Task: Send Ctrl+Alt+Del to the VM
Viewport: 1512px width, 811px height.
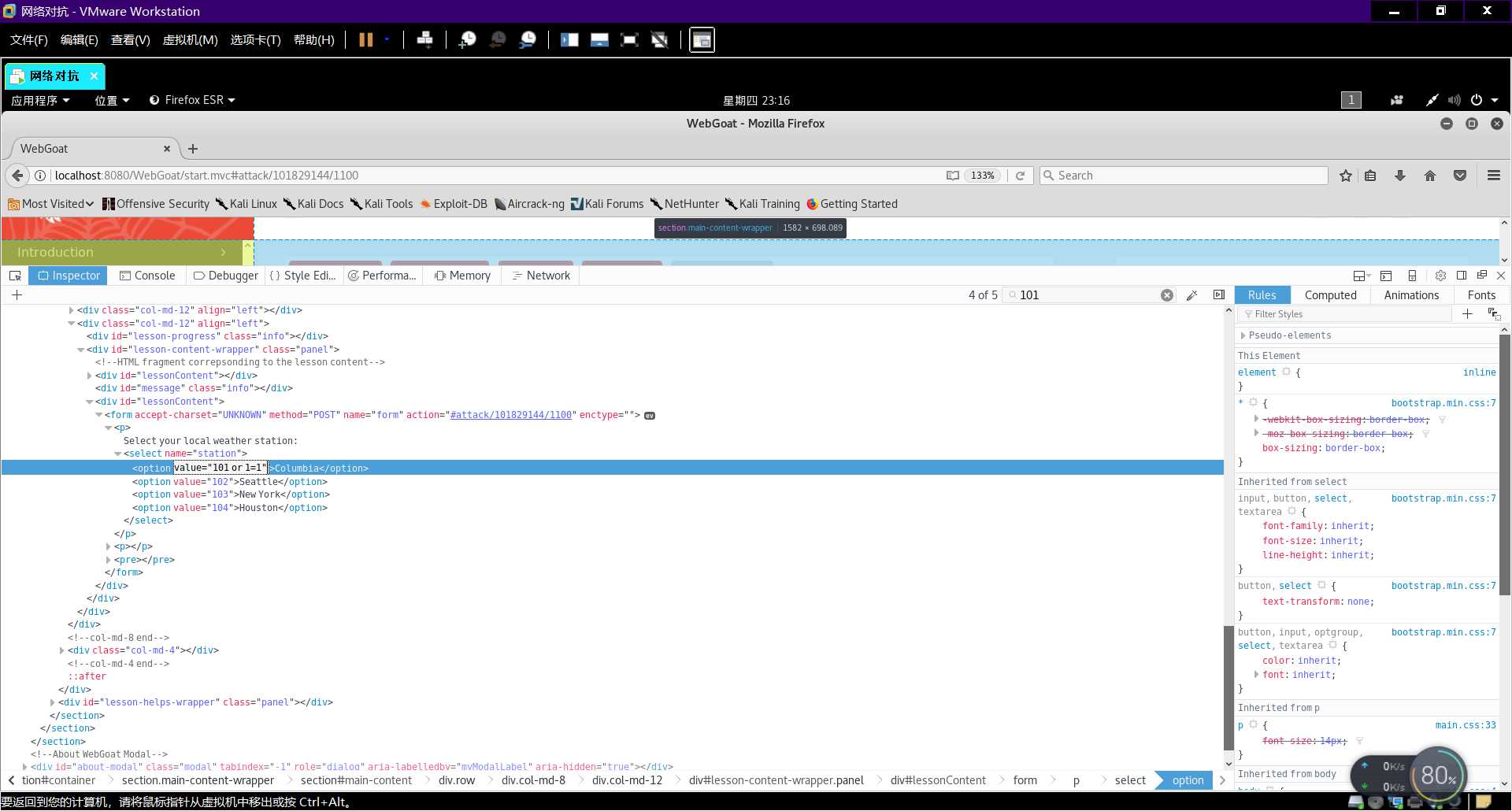Action: (424, 39)
